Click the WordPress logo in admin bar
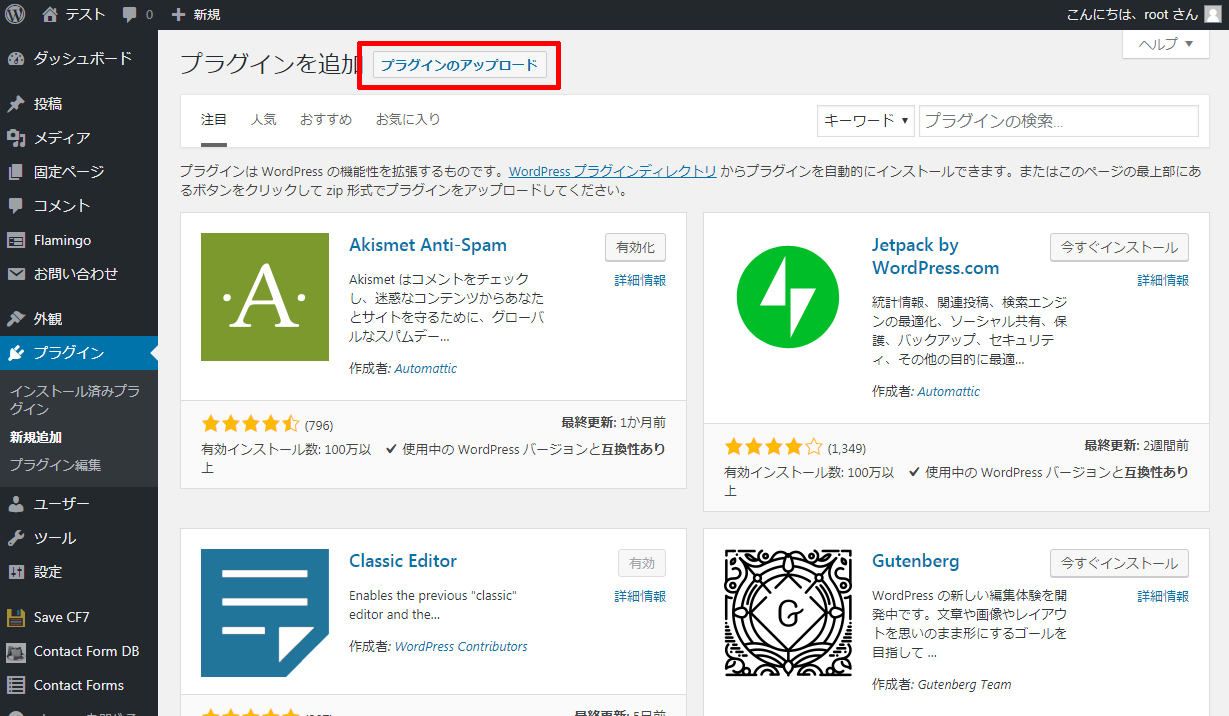Image resolution: width=1229 pixels, height=716 pixels. pyautogui.click(x=15, y=14)
